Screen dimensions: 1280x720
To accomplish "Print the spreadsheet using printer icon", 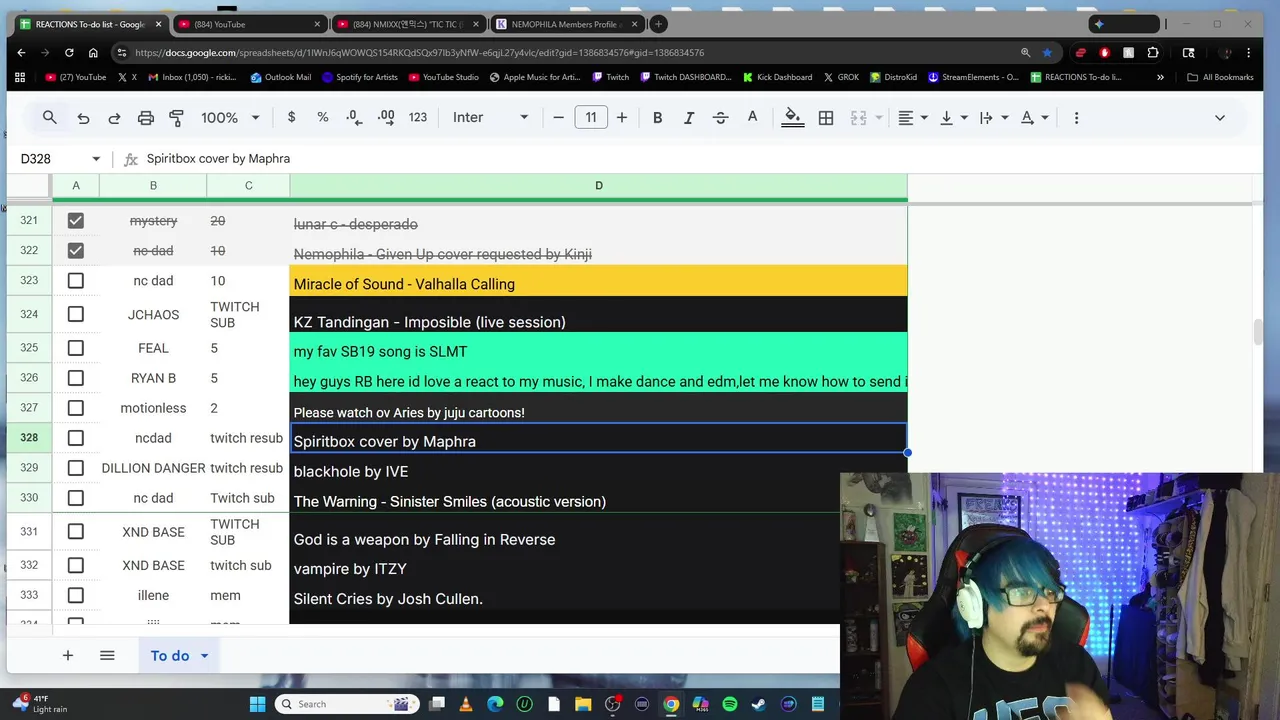I will 146,118.
